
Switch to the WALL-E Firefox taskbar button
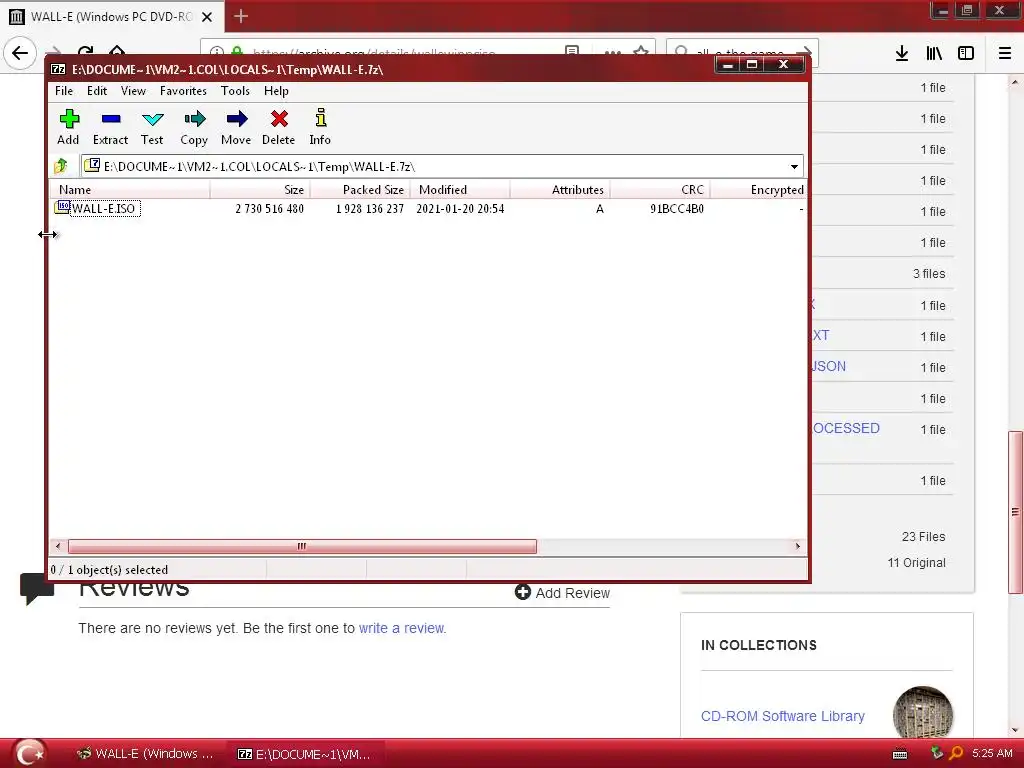click(146, 754)
